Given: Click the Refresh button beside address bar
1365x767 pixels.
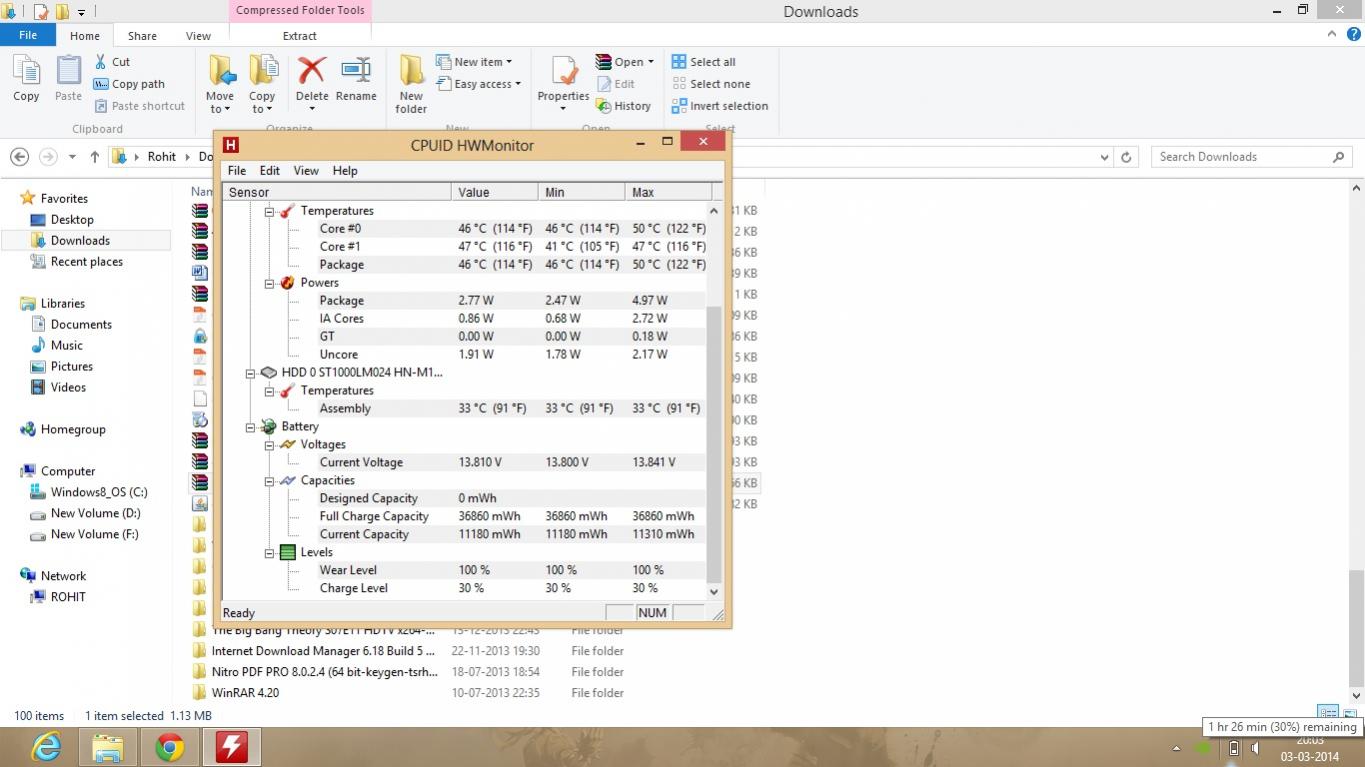Looking at the screenshot, I should (1126, 157).
